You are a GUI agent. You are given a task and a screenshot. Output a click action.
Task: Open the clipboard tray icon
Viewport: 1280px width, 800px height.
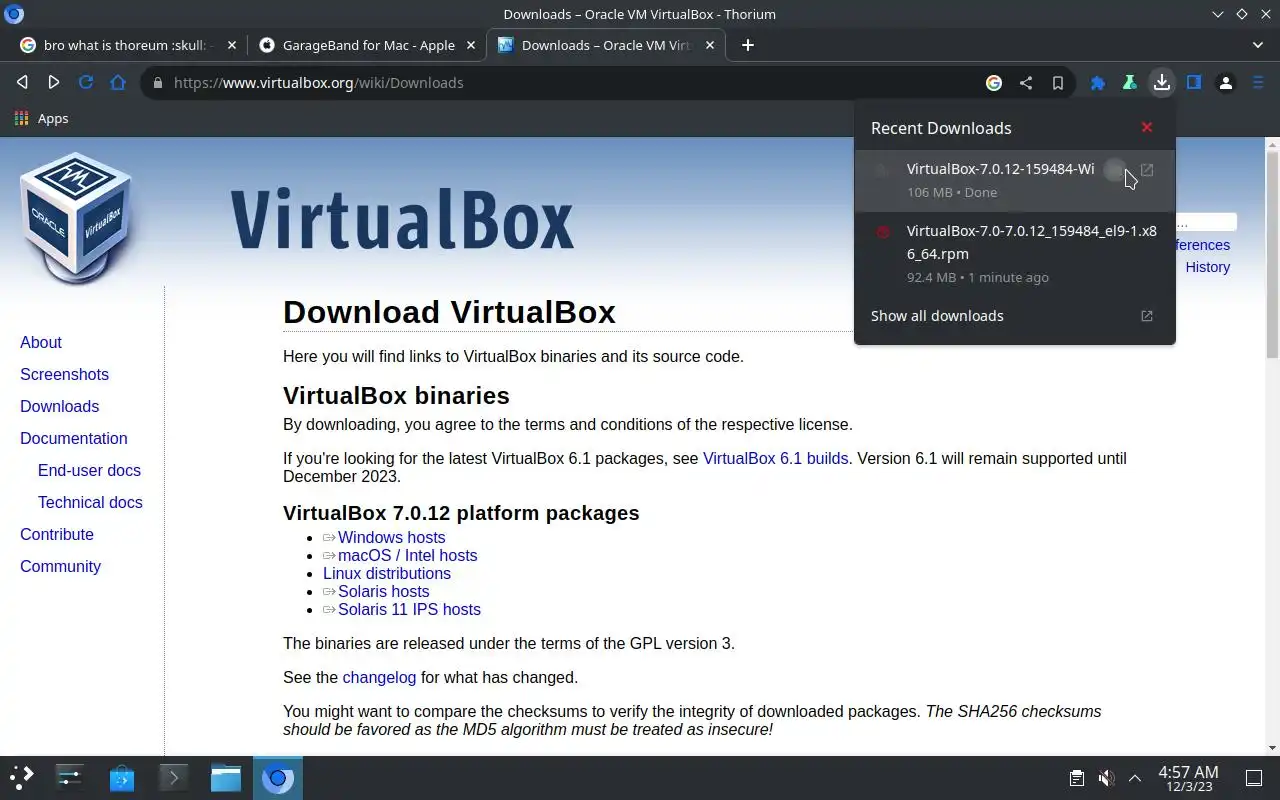(1076, 778)
